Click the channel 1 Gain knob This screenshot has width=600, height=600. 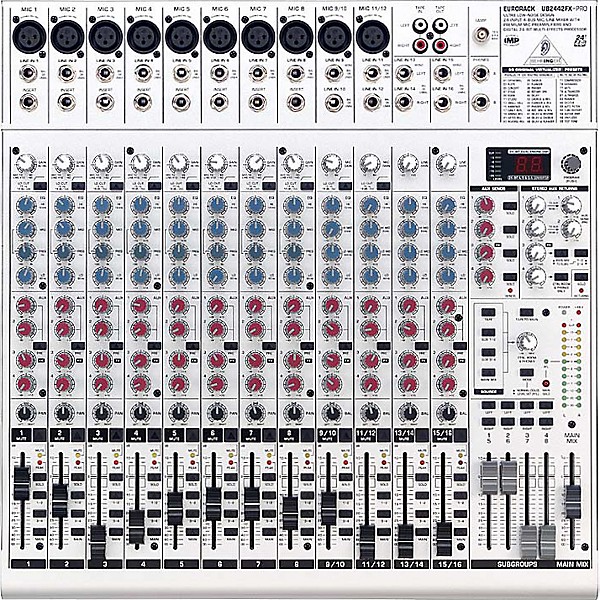click(26, 163)
